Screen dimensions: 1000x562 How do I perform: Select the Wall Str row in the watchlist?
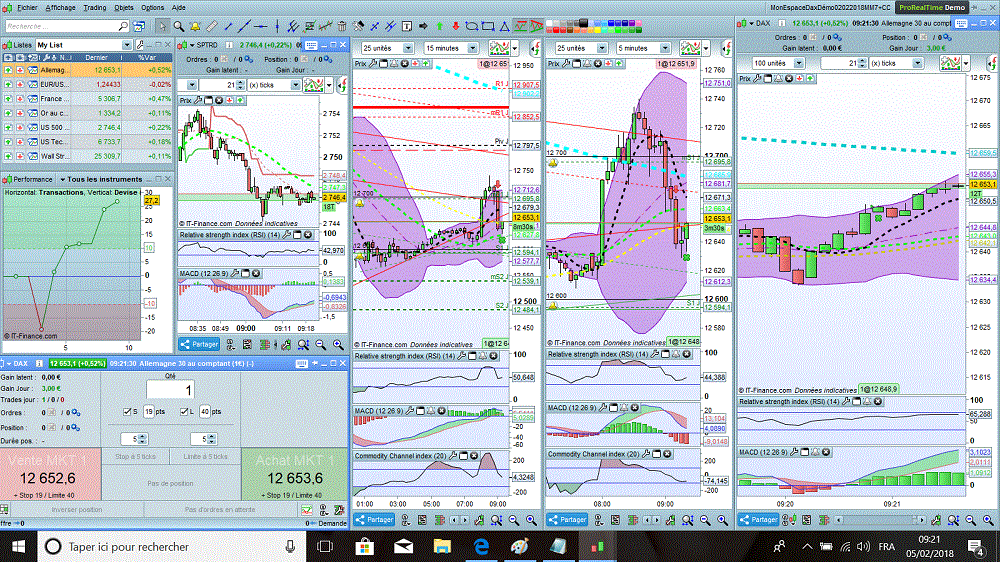tap(87, 156)
